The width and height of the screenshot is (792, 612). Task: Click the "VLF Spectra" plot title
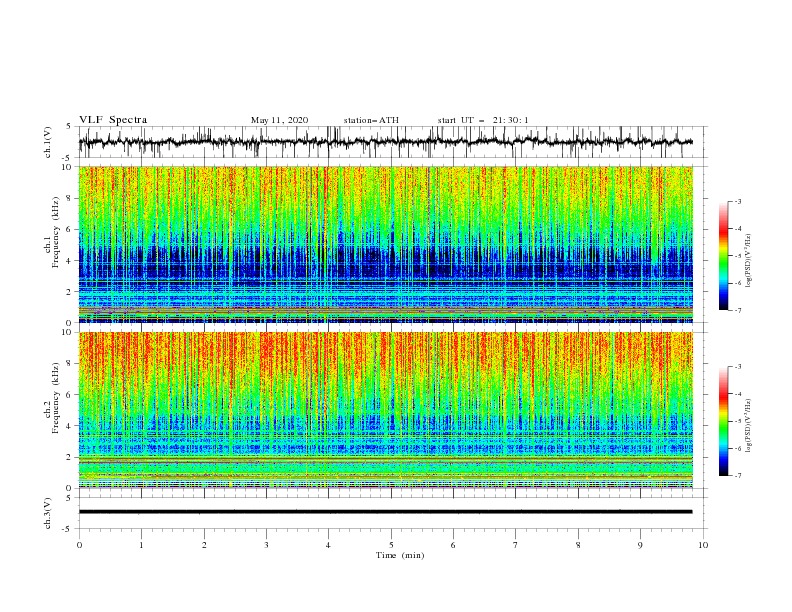point(113,120)
